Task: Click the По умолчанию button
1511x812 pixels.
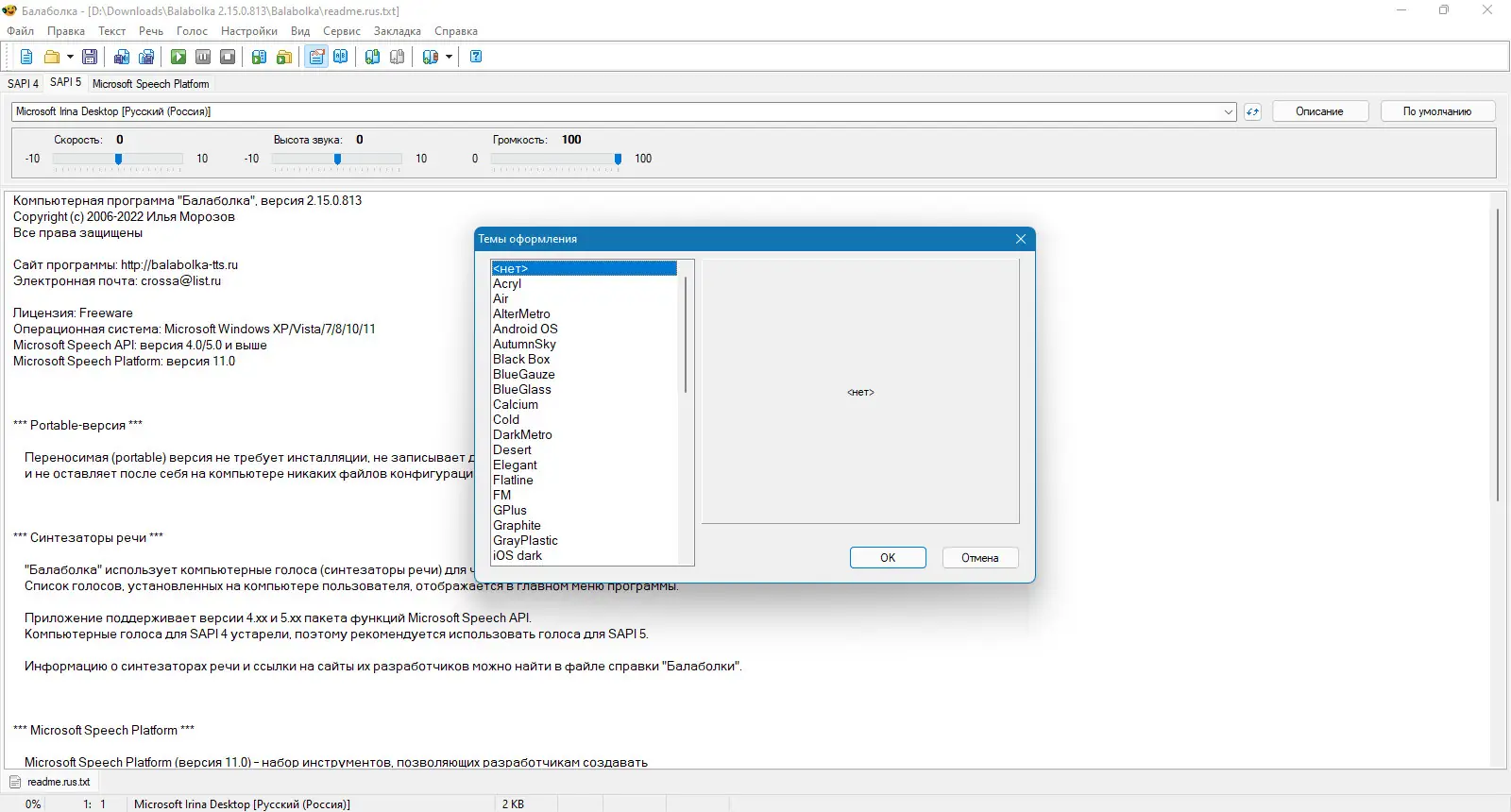Action: click(1437, 111)
